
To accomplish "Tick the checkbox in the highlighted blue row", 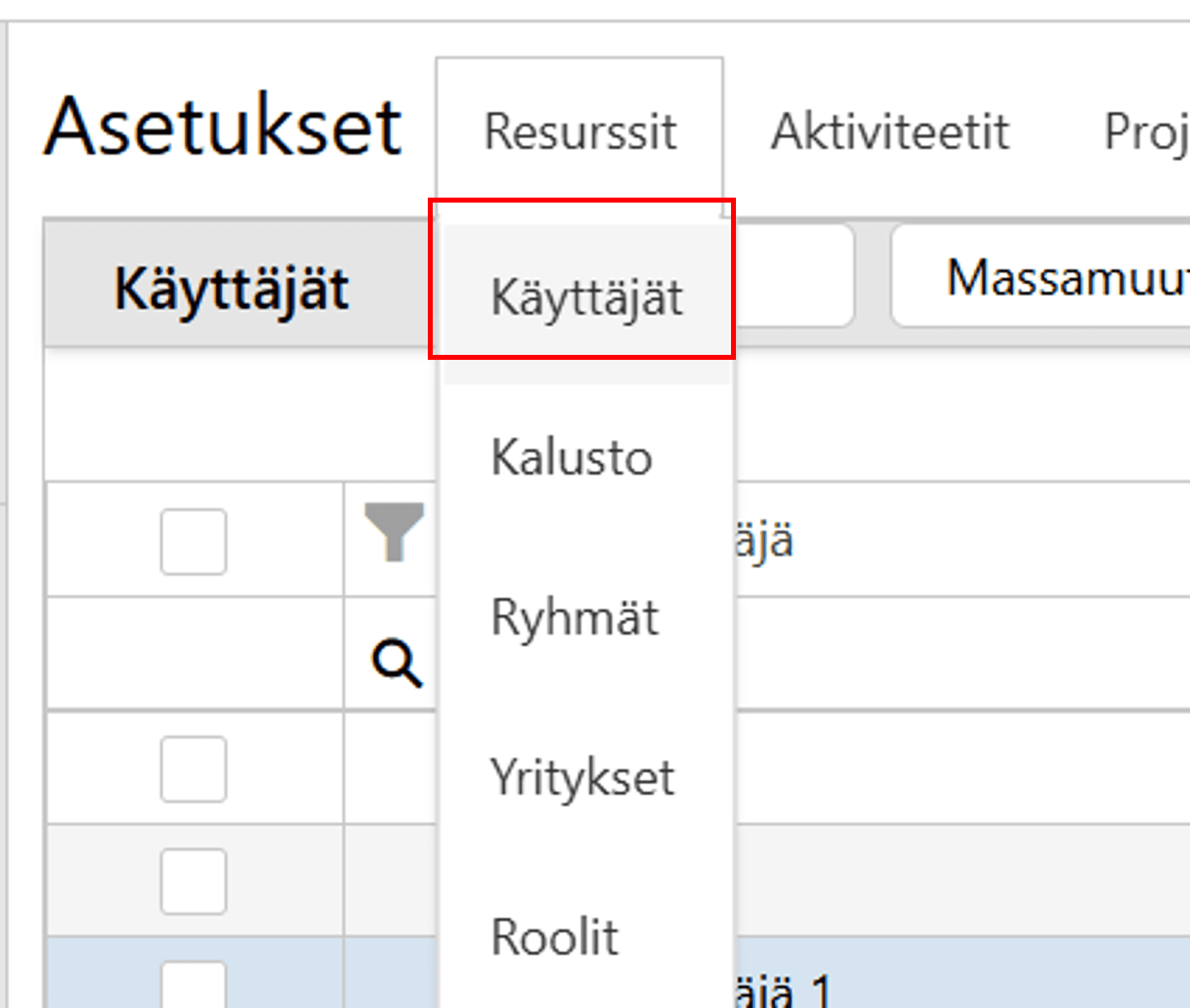I will (x=193, y=988).
